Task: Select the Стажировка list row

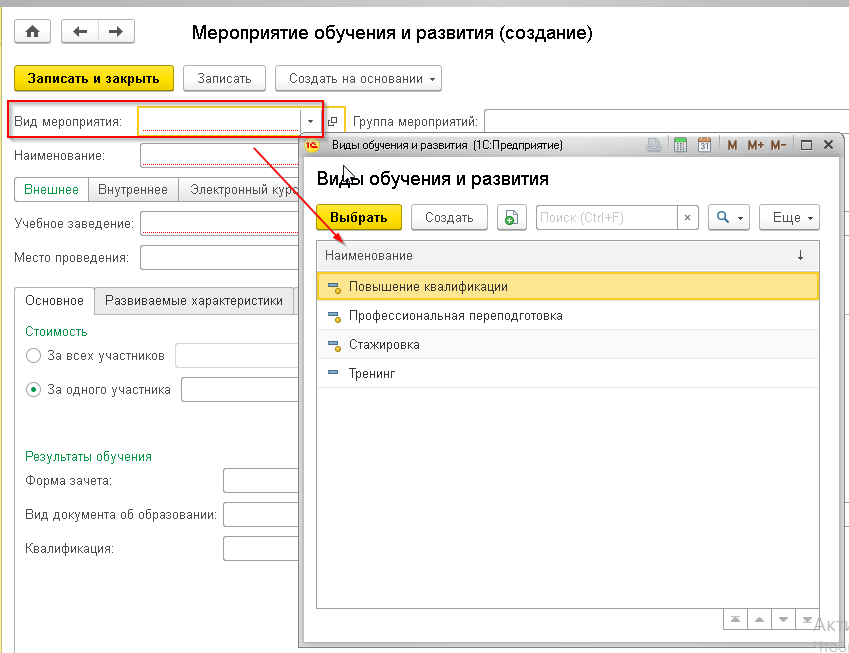Action: [384, 344]
